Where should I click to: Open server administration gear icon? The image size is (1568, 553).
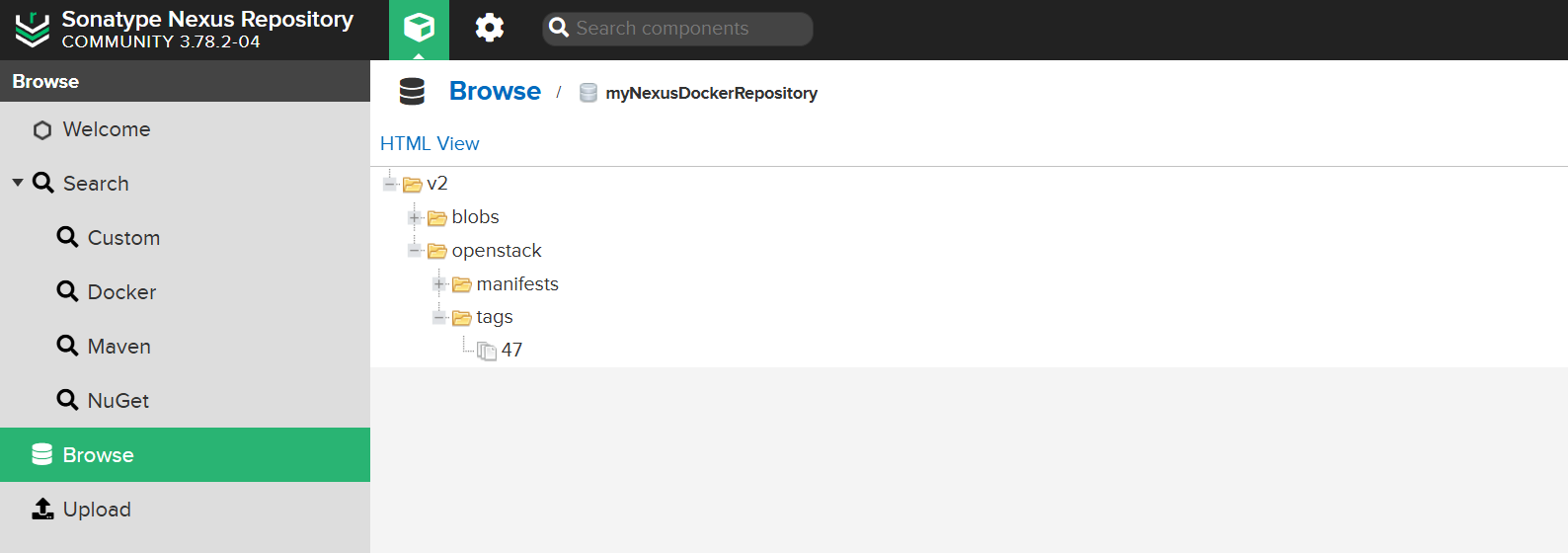[490, 28]
